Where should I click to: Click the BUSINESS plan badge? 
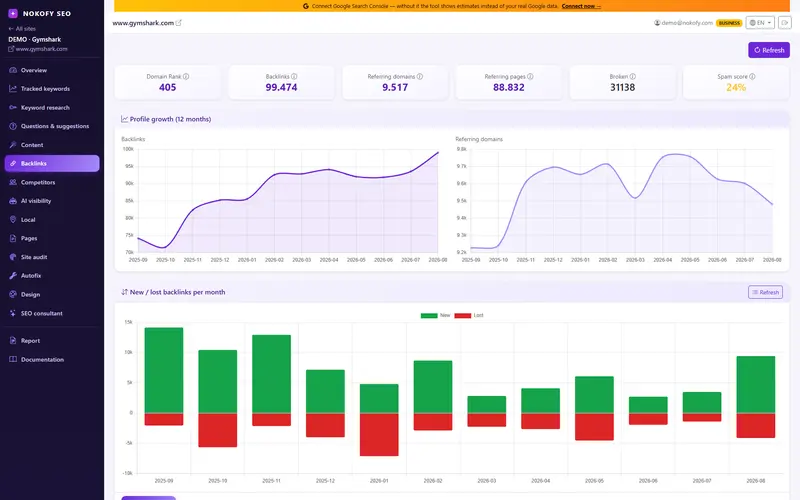click(x=729, y=23)
